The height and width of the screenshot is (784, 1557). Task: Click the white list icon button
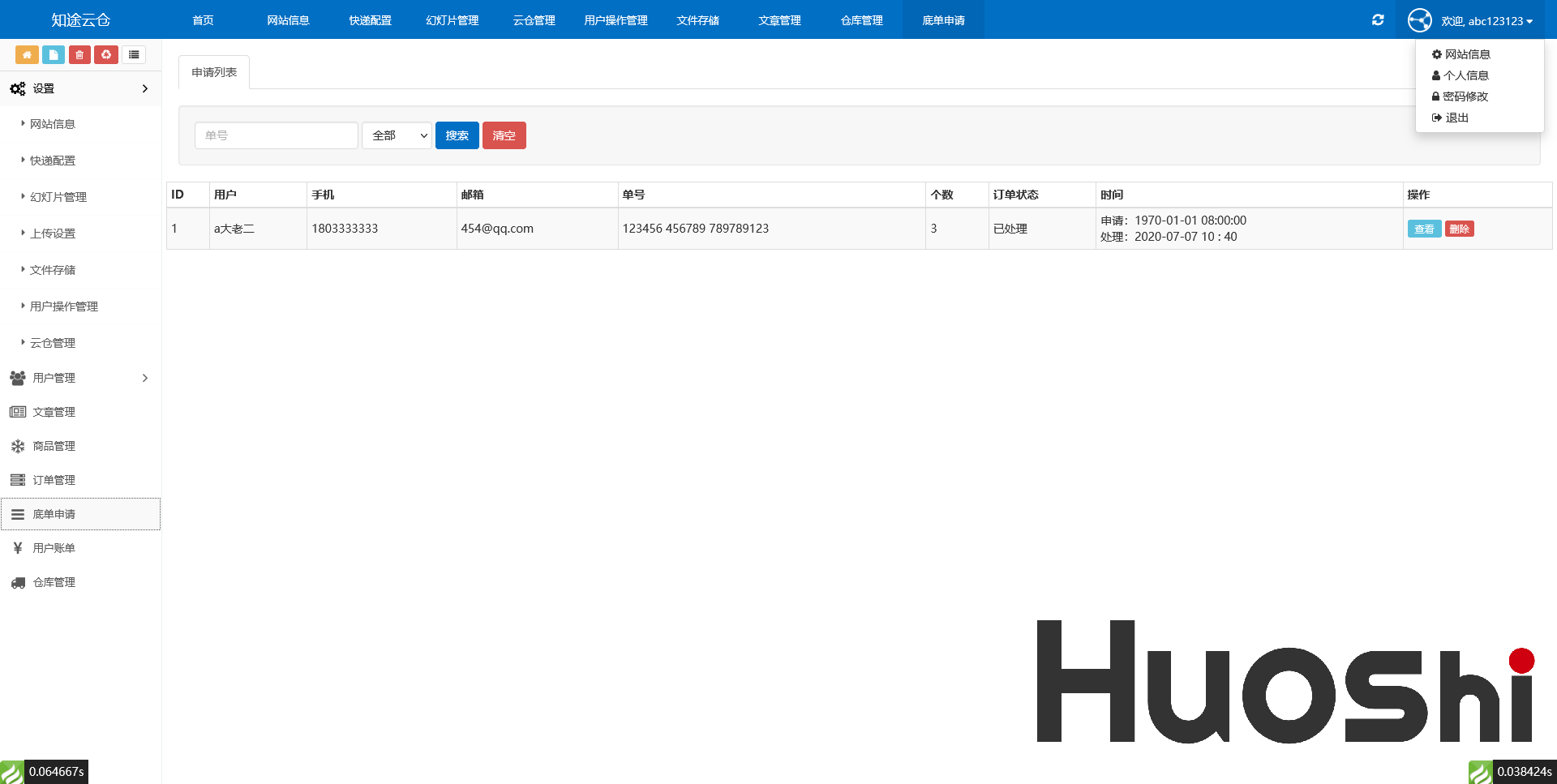click(134, 54)
